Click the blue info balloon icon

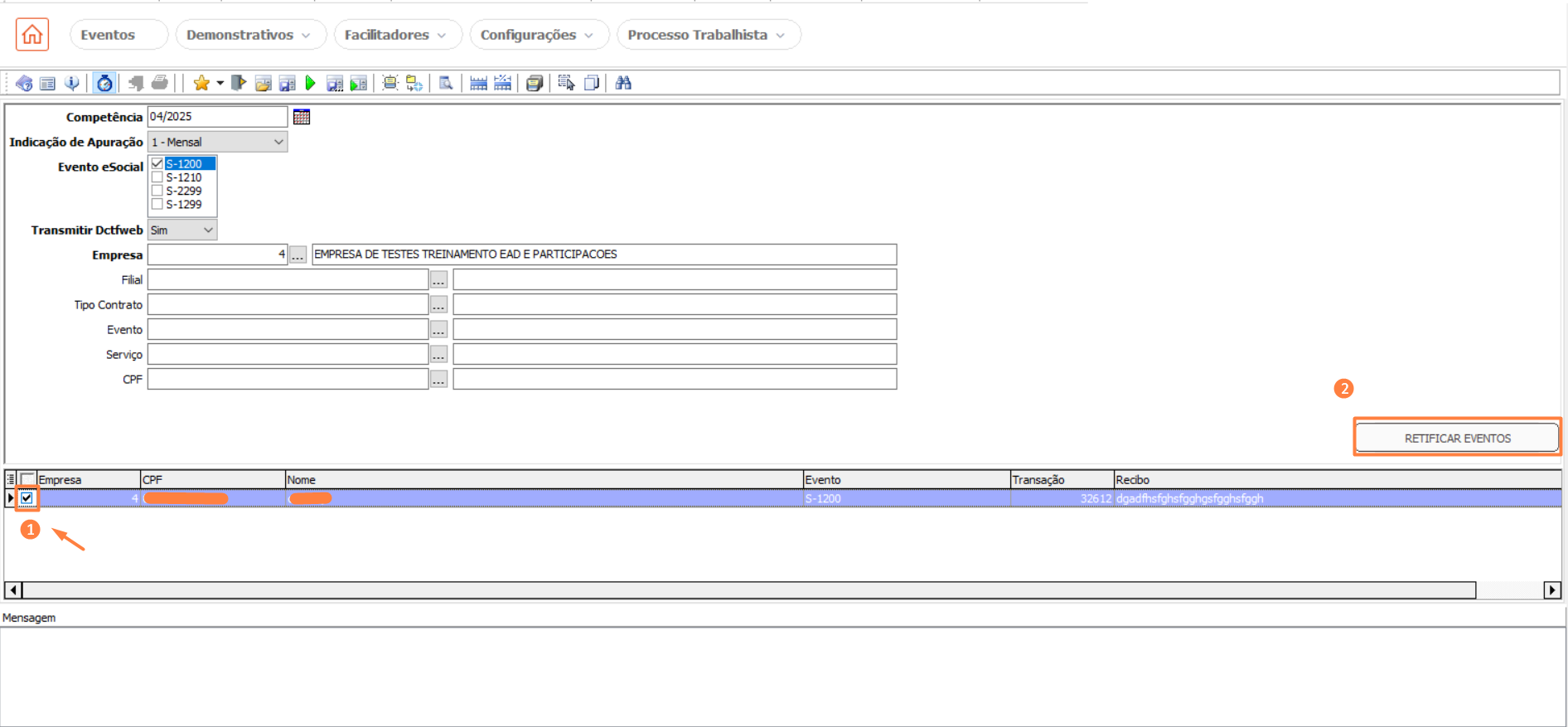coord(72,83)
